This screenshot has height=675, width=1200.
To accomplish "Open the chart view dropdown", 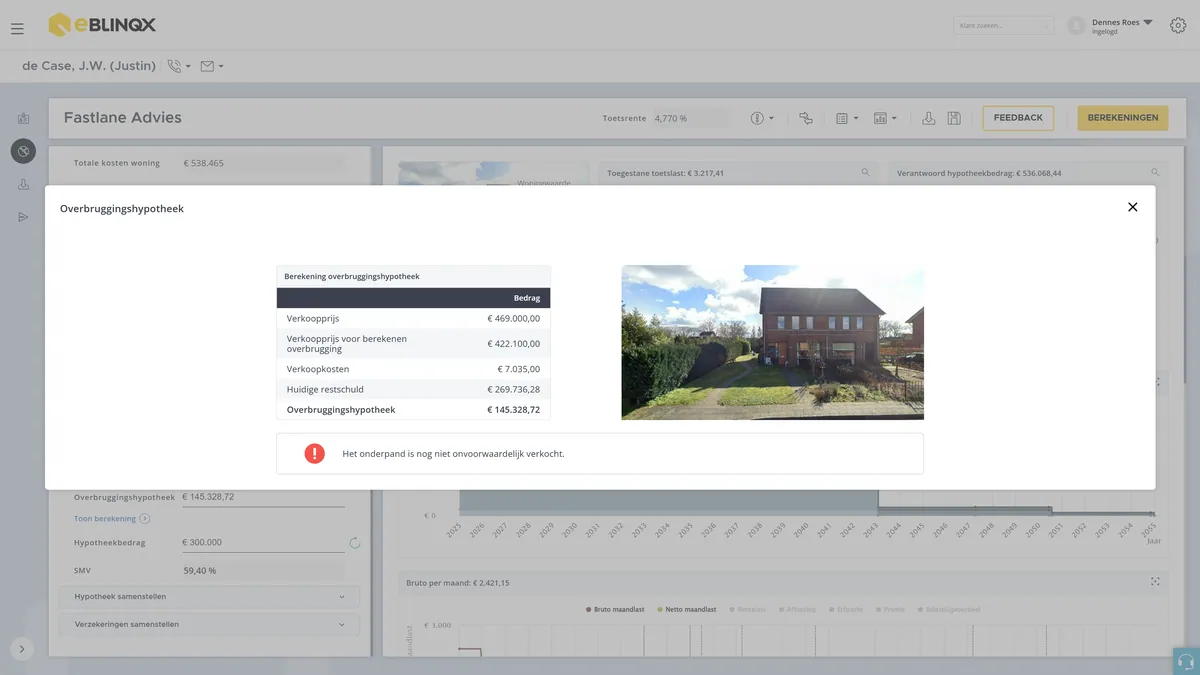I will pyautogui.click(x=885, y=118).
